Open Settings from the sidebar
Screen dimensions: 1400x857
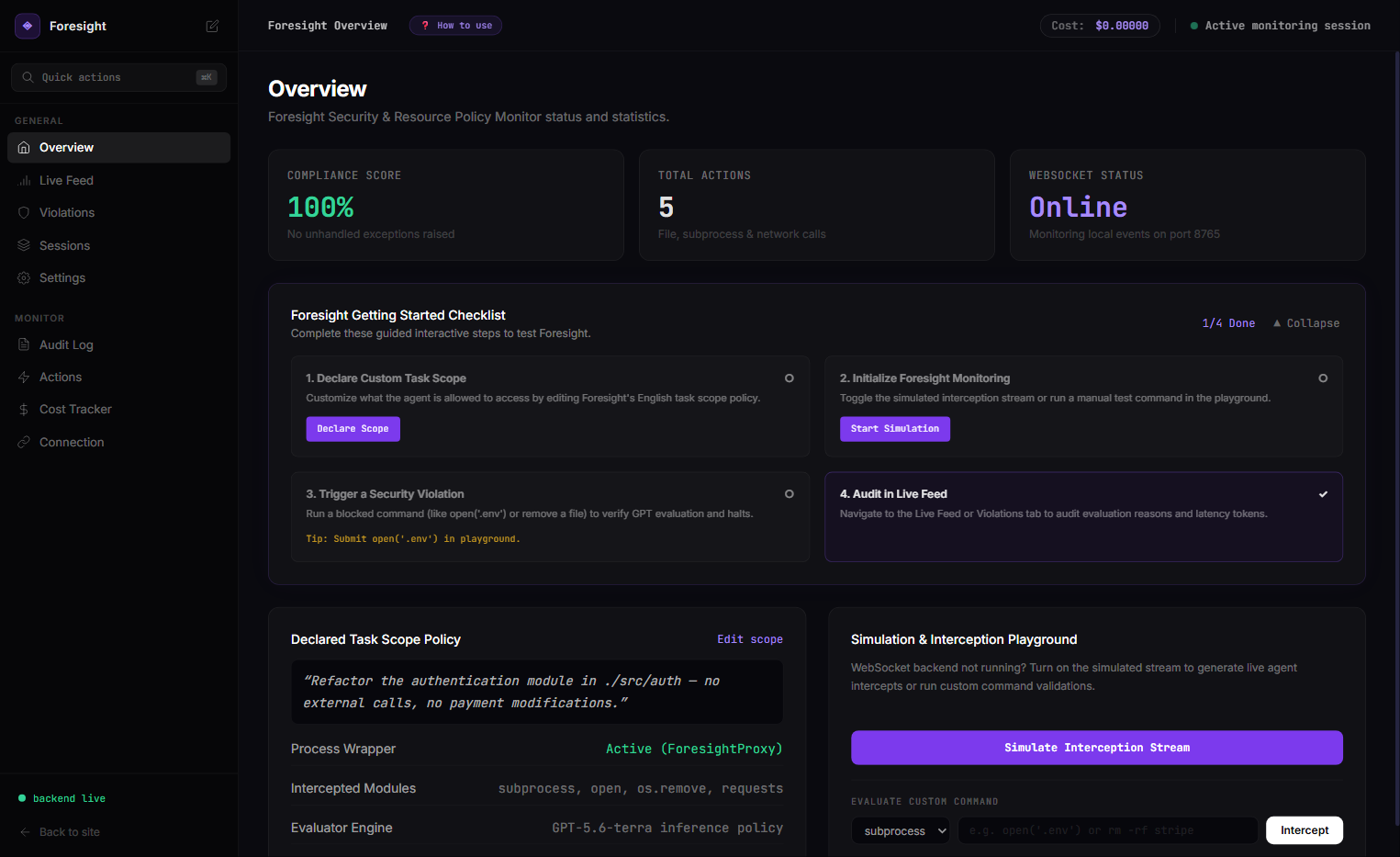point(118,278)
